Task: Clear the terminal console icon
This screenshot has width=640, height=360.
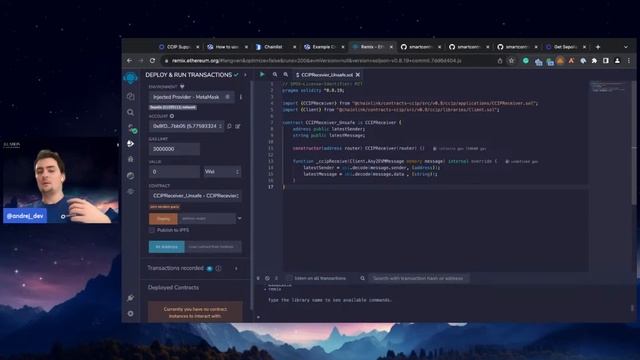Action: click(267, 278)
